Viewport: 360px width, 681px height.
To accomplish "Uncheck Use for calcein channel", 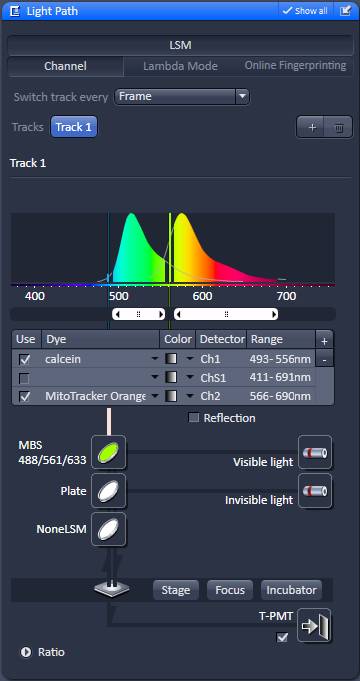I will [x=25, y=359].
